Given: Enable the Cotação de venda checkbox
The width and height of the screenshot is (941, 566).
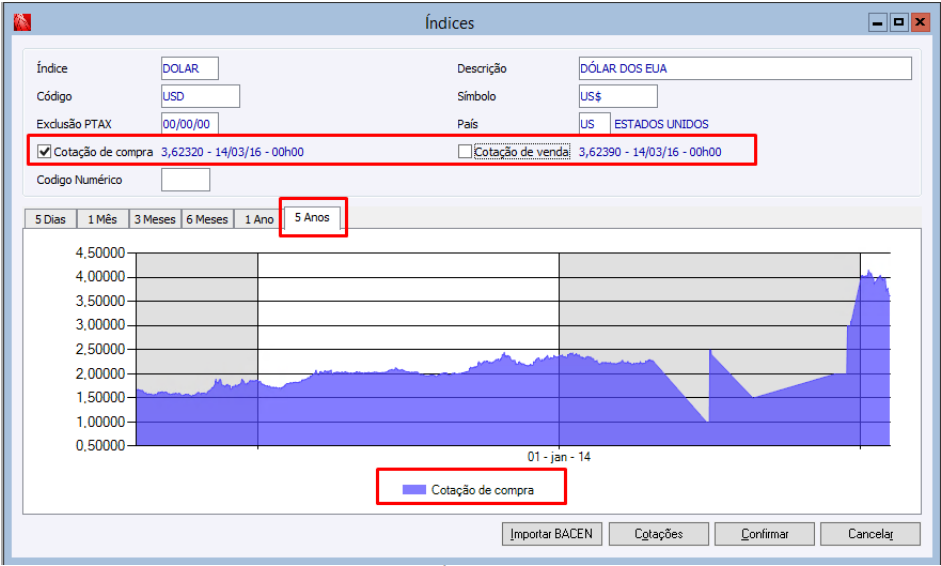Looking at the screenshot, I should pyautogui.click(x=464, y=152).
